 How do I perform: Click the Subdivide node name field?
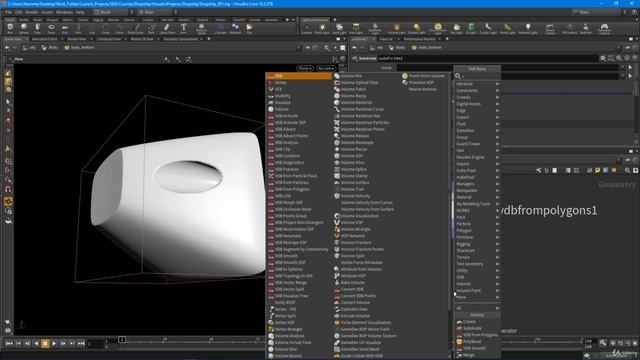(x=488, y=58)
